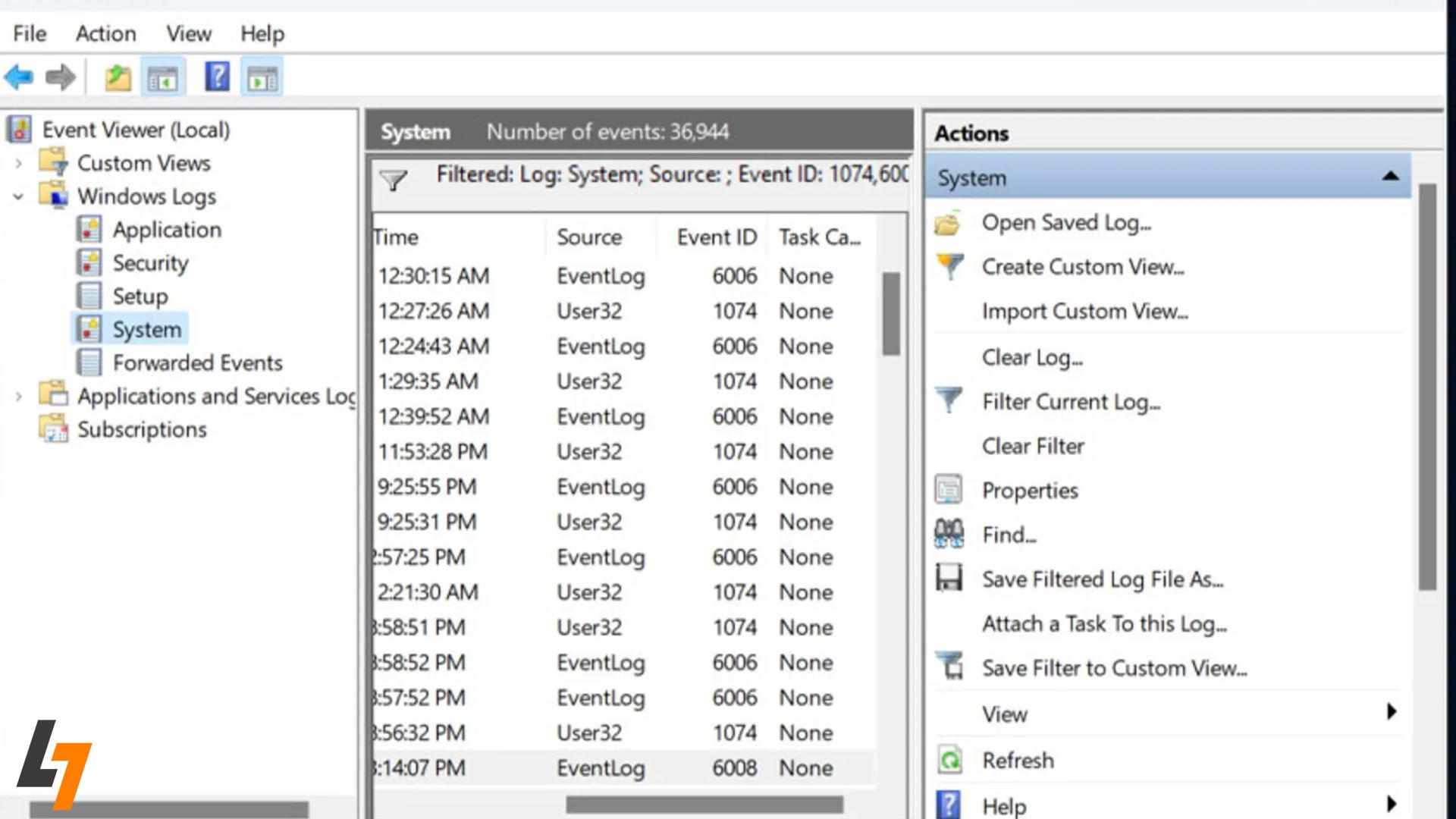Viewport: 1456px width, 819px height.
Task: Click console tree horizontal scrollbar
Action: pyautogui.click(x=169, y=810)
